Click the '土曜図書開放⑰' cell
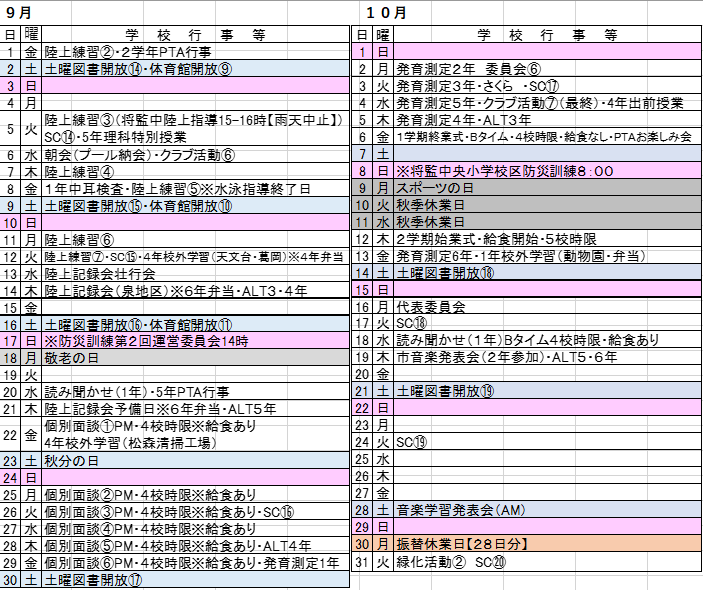The height and width of the screenshot is (590, 703). pos(195,580)
